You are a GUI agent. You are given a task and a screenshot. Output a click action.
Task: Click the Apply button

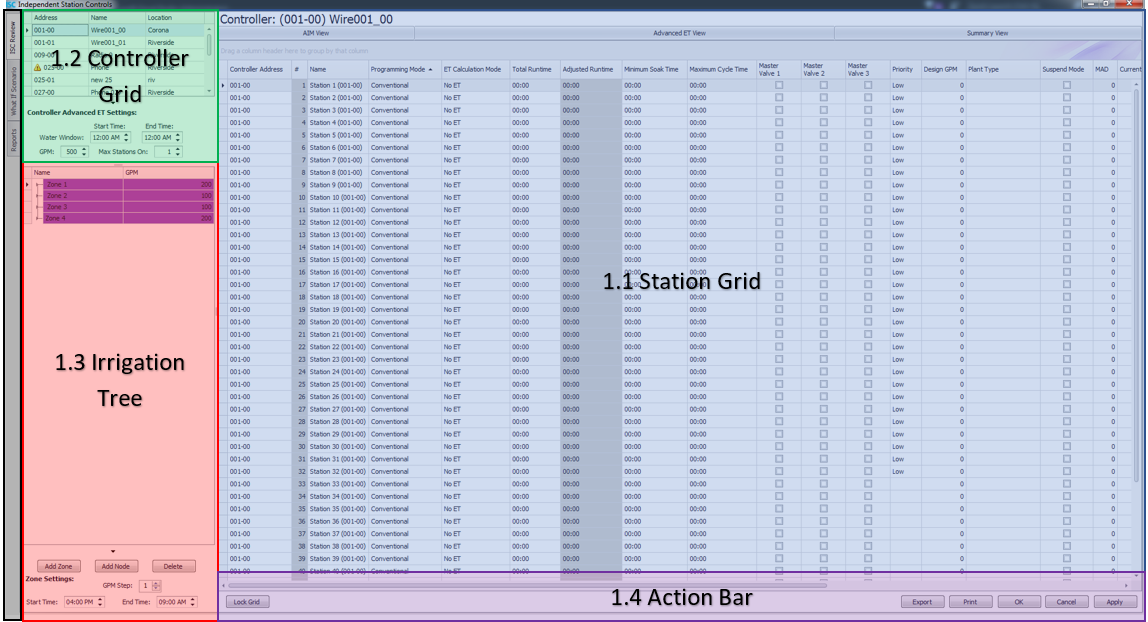[1114, 602]
